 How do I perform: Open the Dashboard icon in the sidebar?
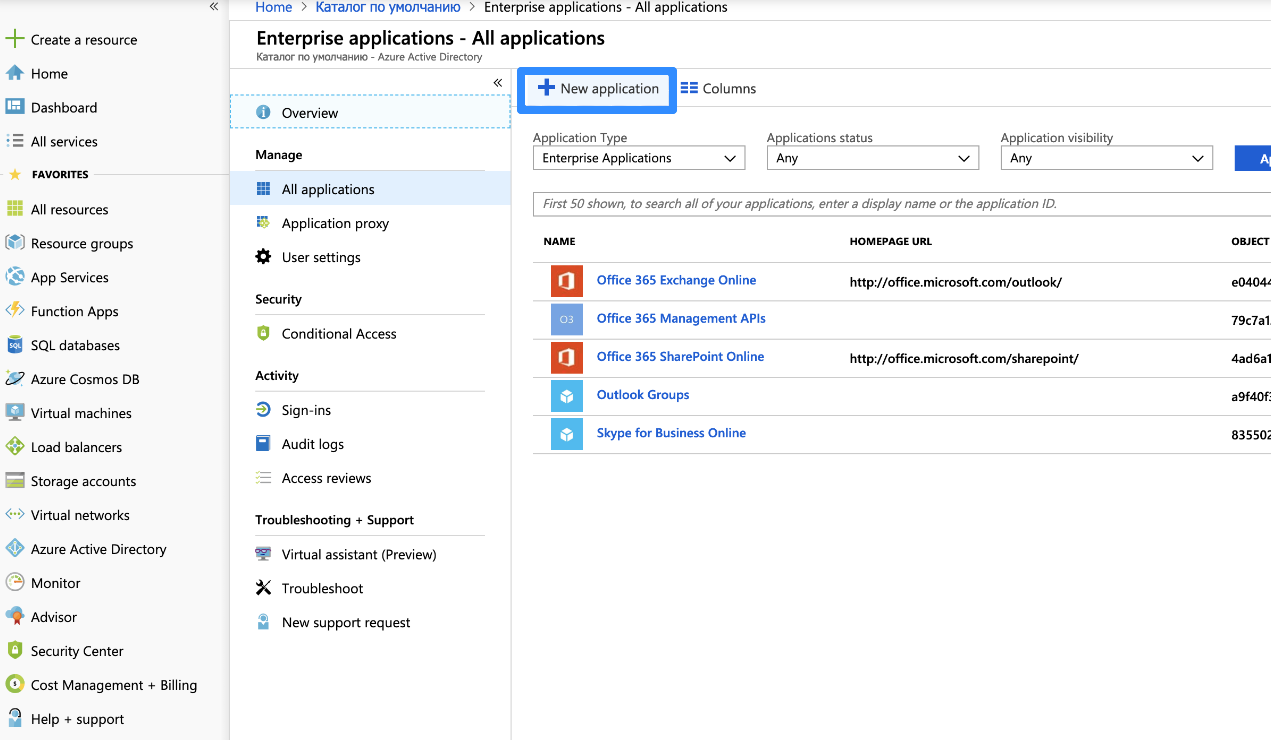[14, 107]
